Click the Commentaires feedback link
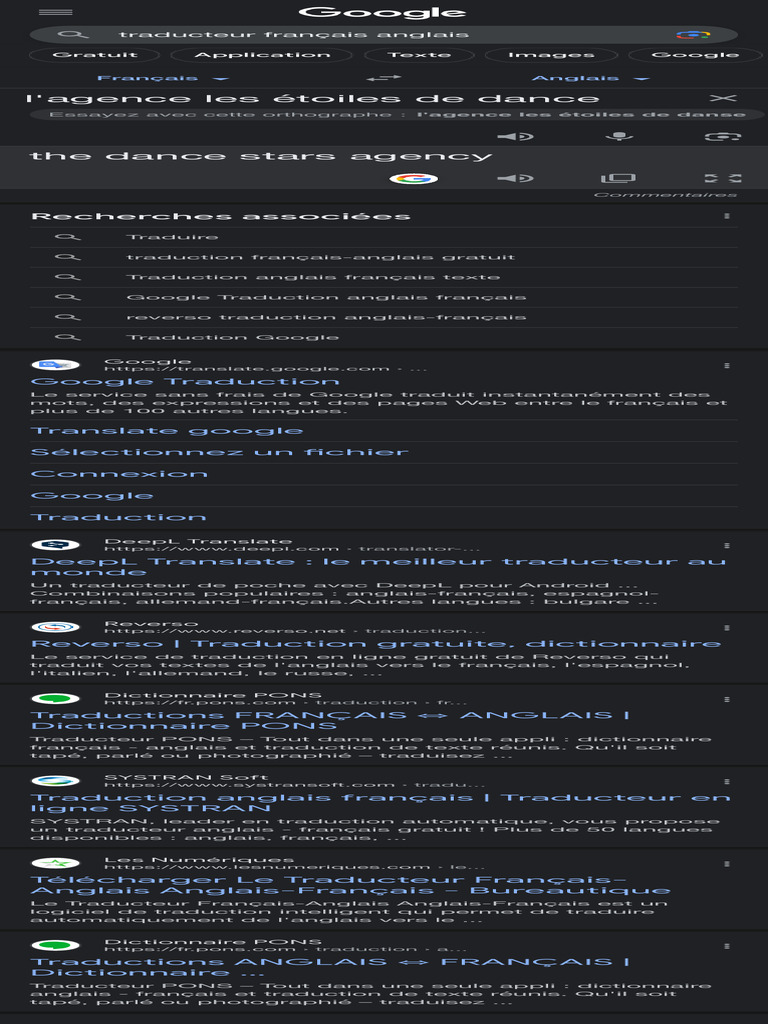Screen dimensions: 768x1024 [665, 195]
